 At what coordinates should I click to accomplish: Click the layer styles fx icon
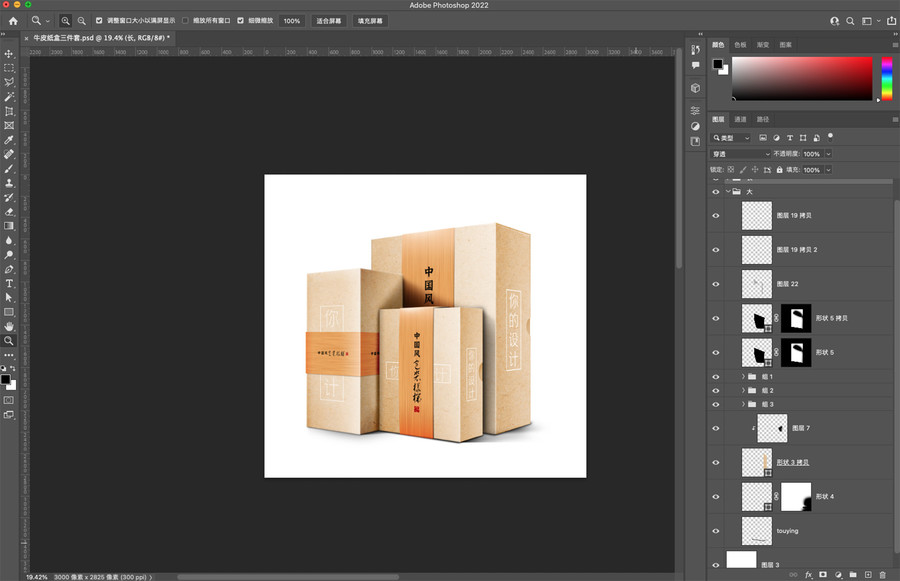[809, 575]
